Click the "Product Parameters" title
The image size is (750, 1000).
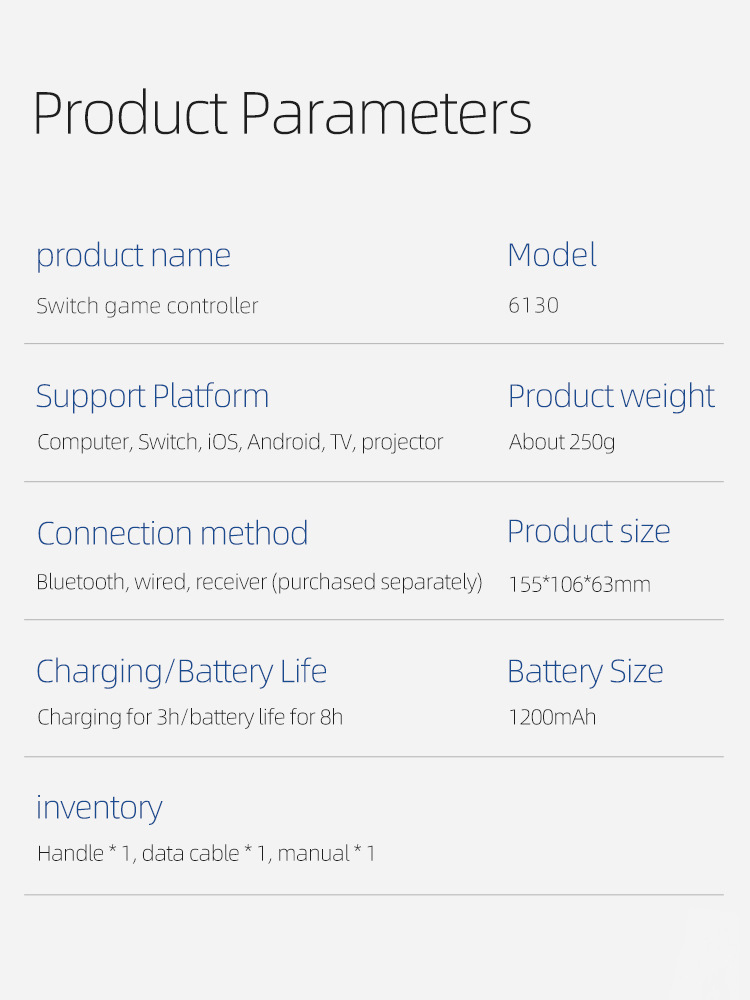click(282, 113)
